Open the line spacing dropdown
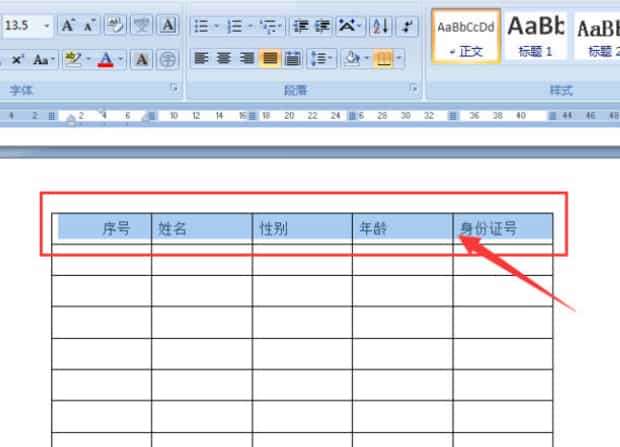Screen dimensions: 620x447 tap(321, 59)
